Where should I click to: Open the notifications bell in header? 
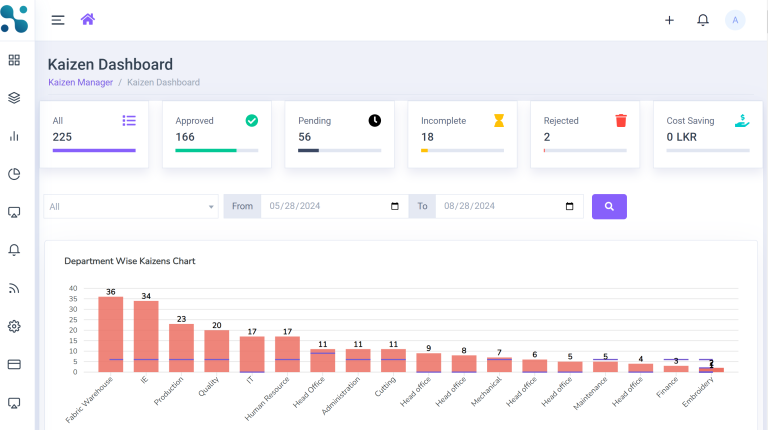coord(703,20)
